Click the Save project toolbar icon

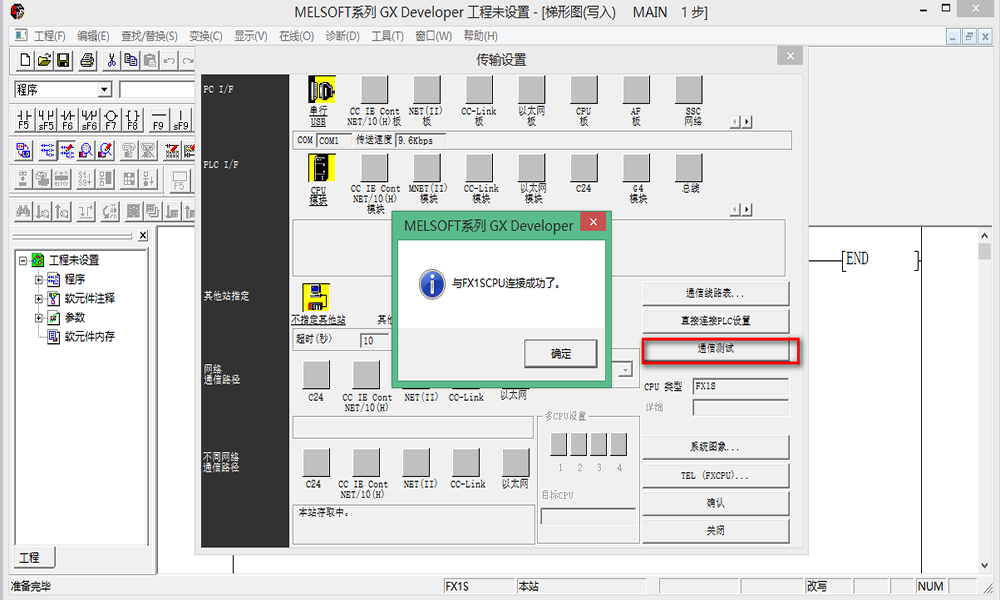pyautogui.click(x=63, y=61)
